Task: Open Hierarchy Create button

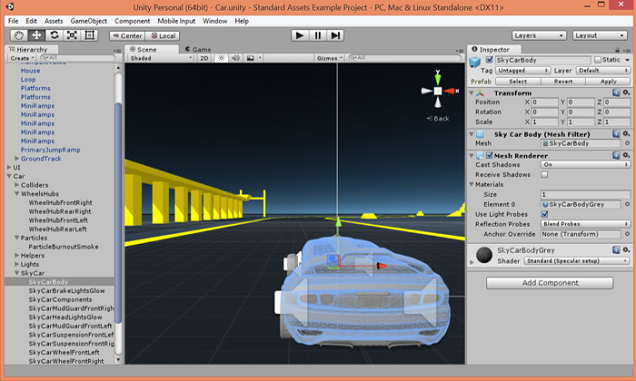Action: click(x=22, y=58)
